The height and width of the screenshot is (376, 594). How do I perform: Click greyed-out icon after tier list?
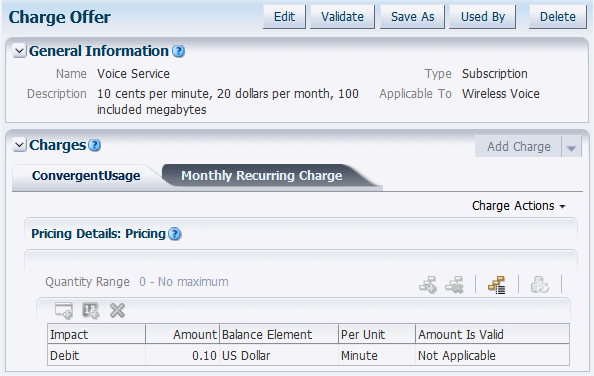[x=539, y=285]
